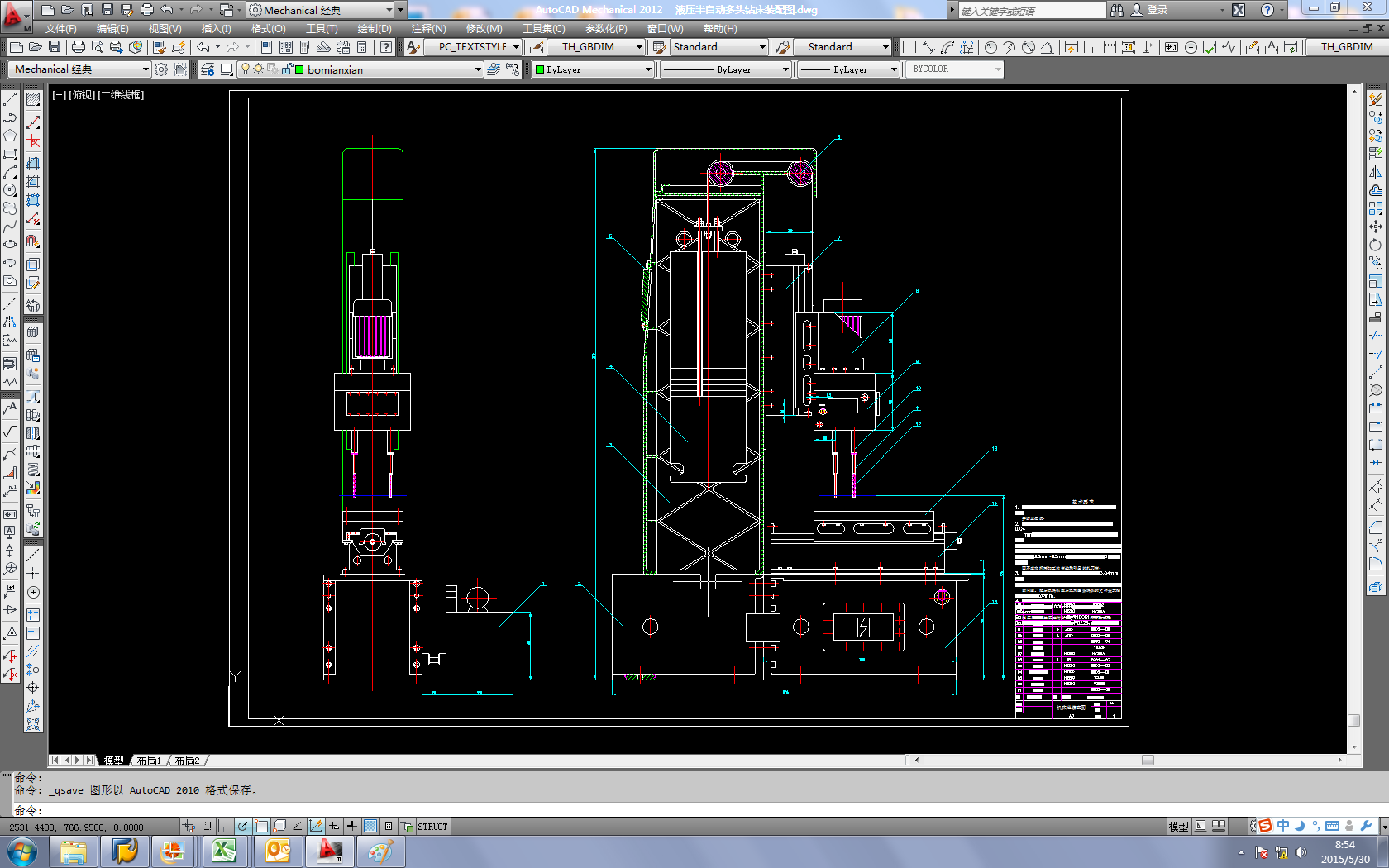Image resolution: width=1389 pixels, height=868 pixels.
Task: Open Excel from the Windows taskbar
Action: 224,851
